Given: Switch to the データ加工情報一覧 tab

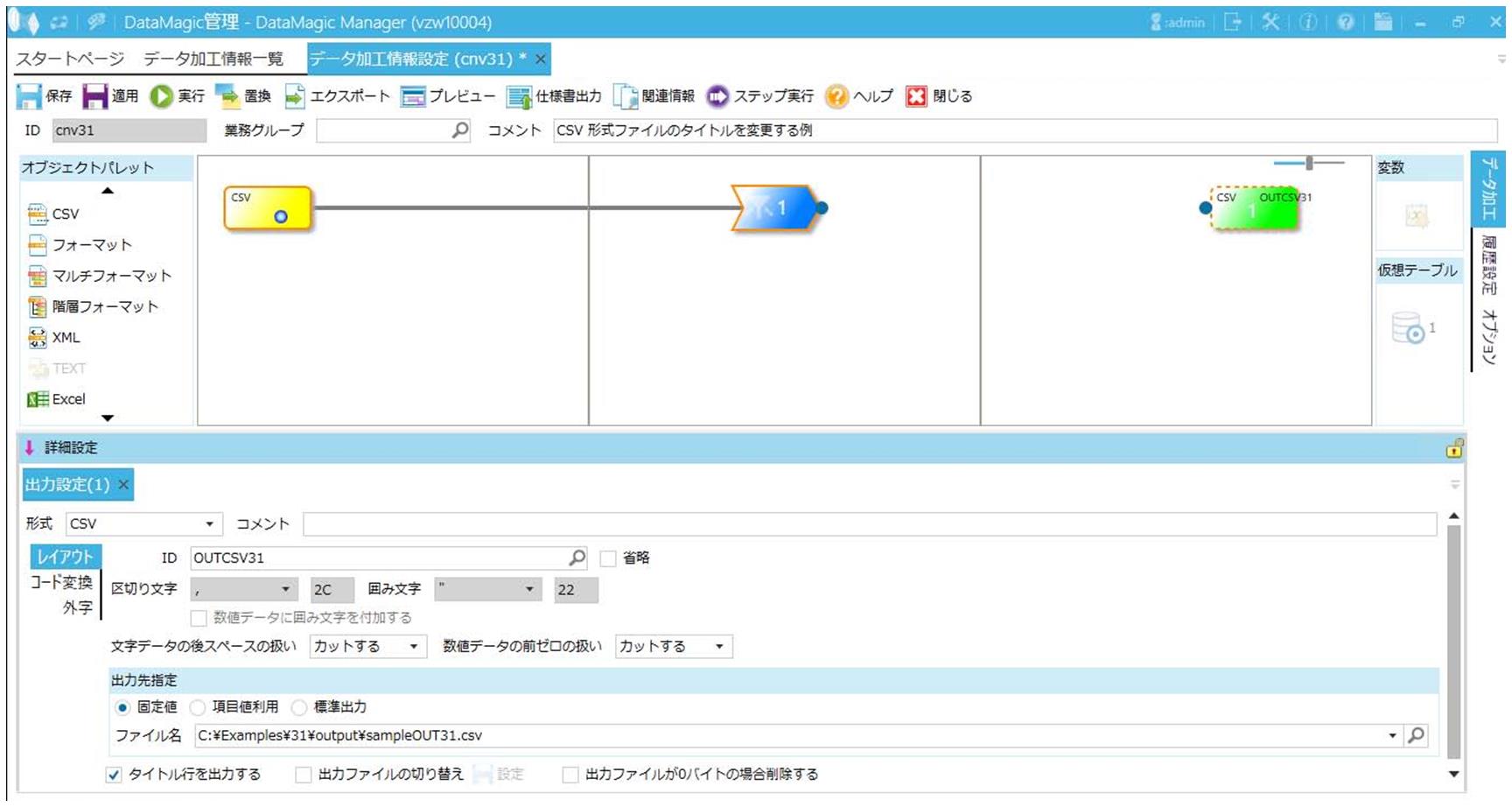Looking at the screenshot, I should coord(213,59).
